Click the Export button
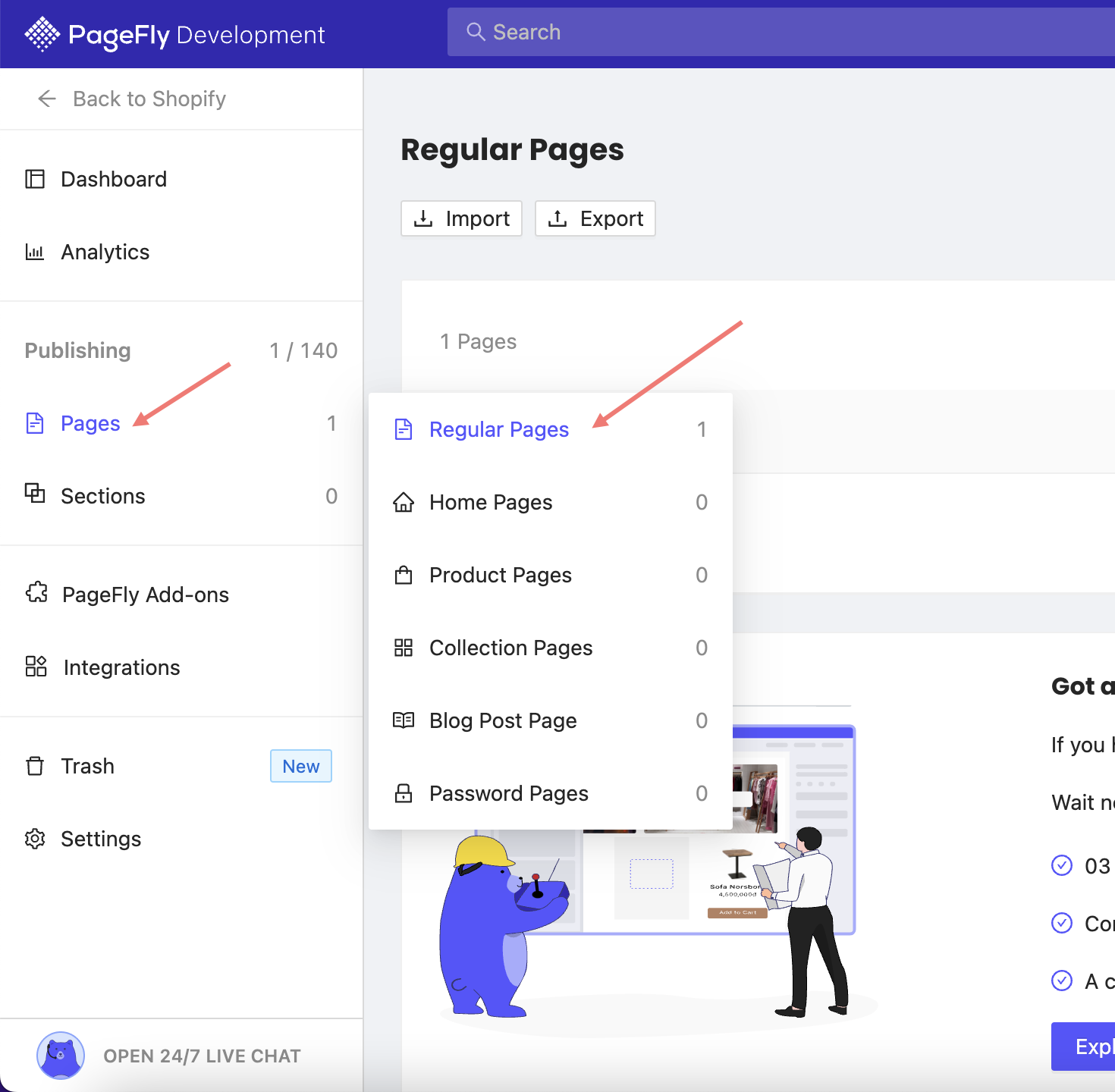1115x1092 pixels. [595, 218]
